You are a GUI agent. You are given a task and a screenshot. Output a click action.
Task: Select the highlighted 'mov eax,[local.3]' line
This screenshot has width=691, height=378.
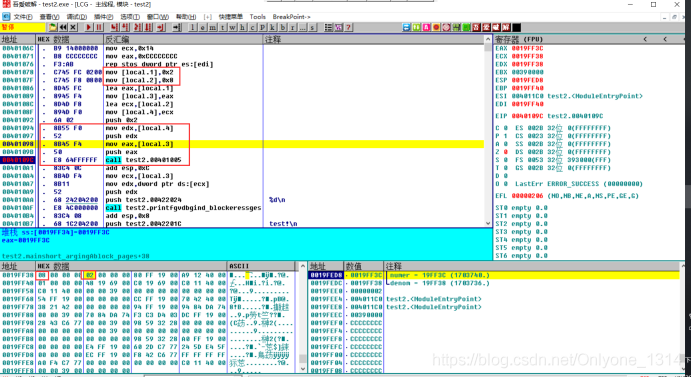pos(241,144)
